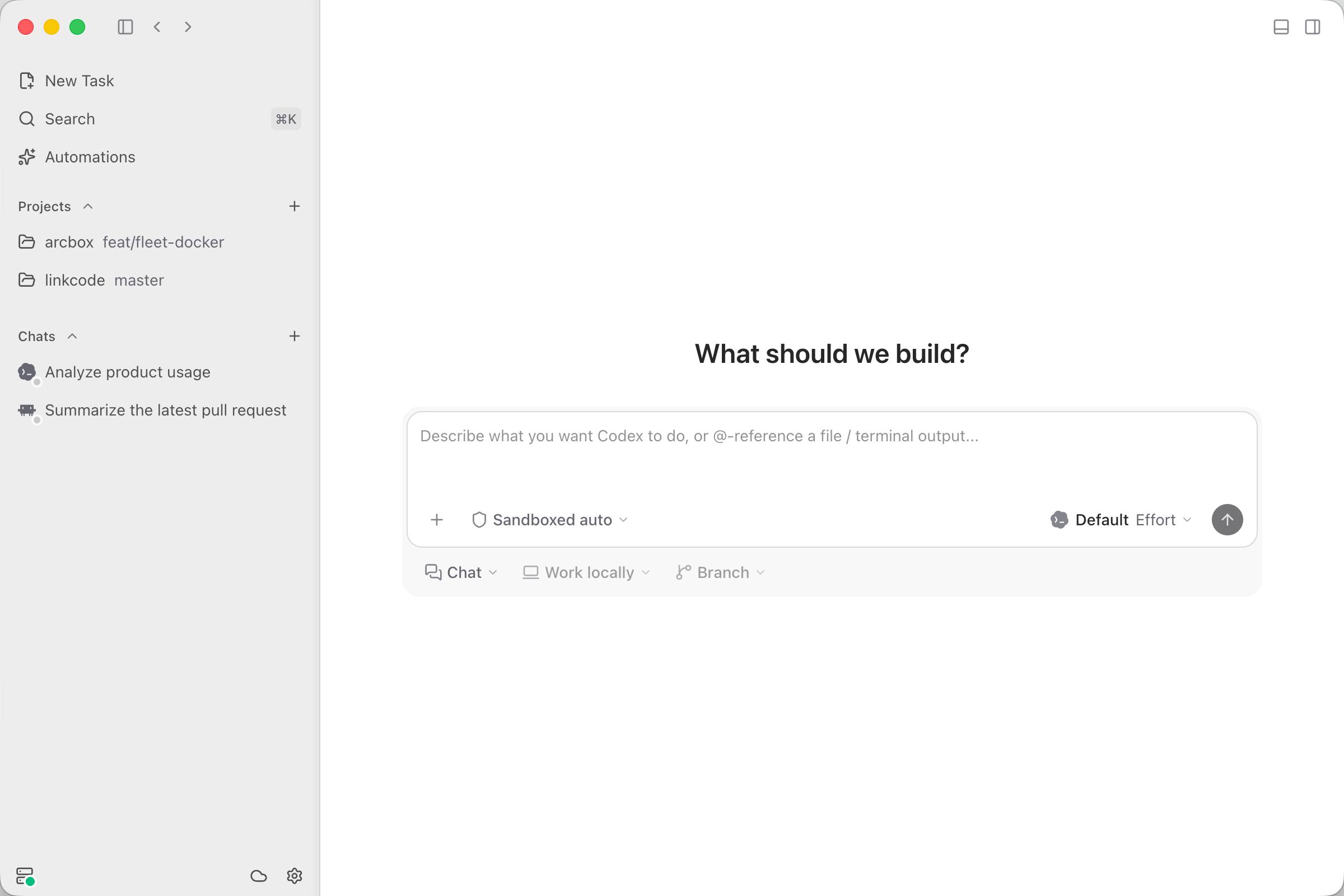Image resolution: width=1344 pixels, height=896 pixels.
Task: Open Sandboxed auto dropdown
Action: 550,520
